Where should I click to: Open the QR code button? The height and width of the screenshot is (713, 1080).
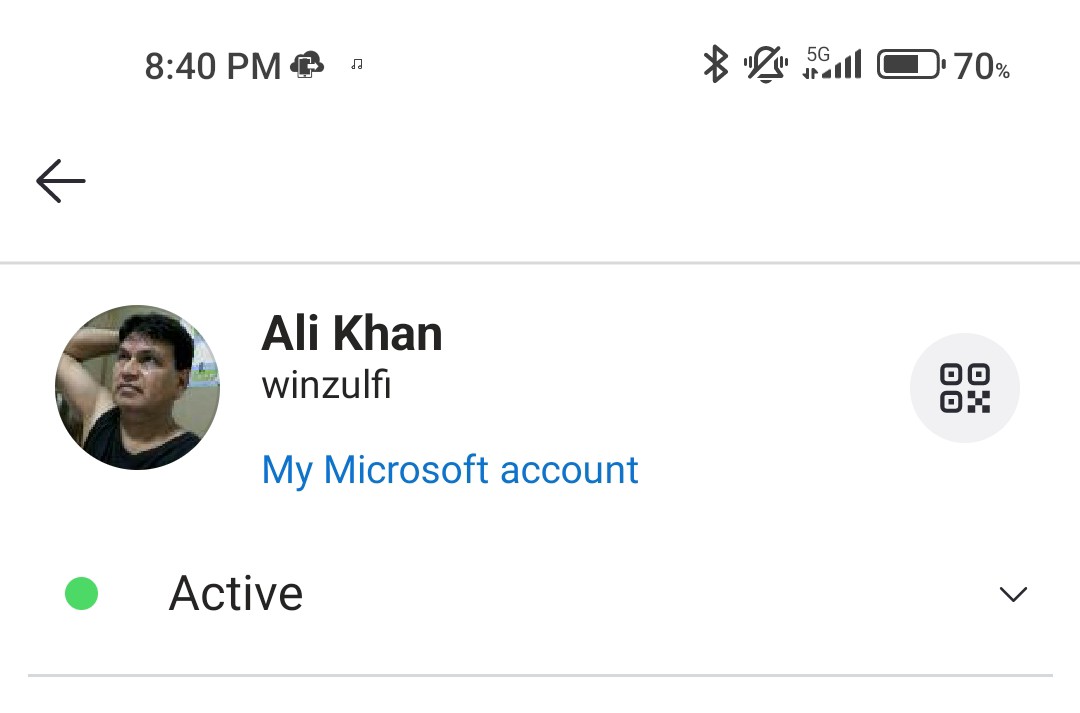[x=964, y=388]
